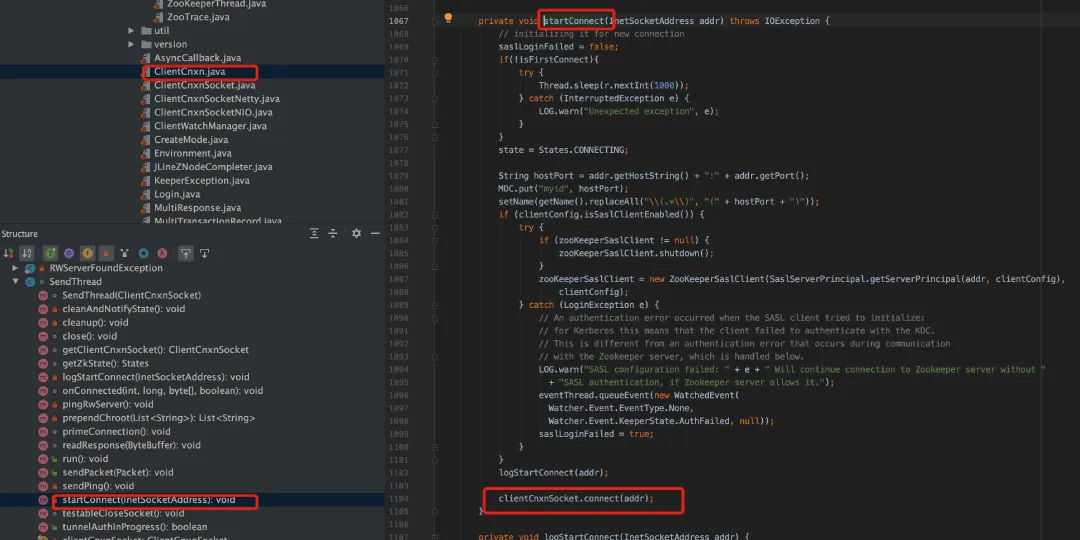Image resolution: width=1080 pixels, height=540 pixels.
Task: Click Collapse All in Structure panel header
Action: pyautogui.click(x=333, y=233)
